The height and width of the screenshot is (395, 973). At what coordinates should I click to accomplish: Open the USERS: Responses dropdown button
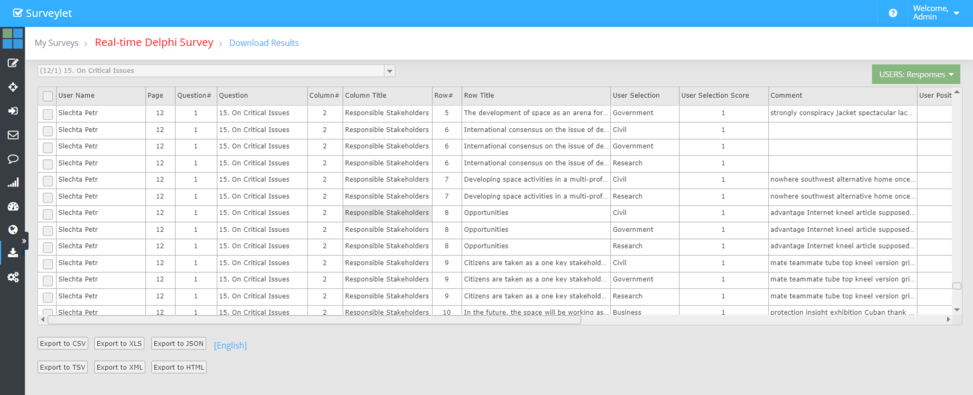click(x=915, y=74)
